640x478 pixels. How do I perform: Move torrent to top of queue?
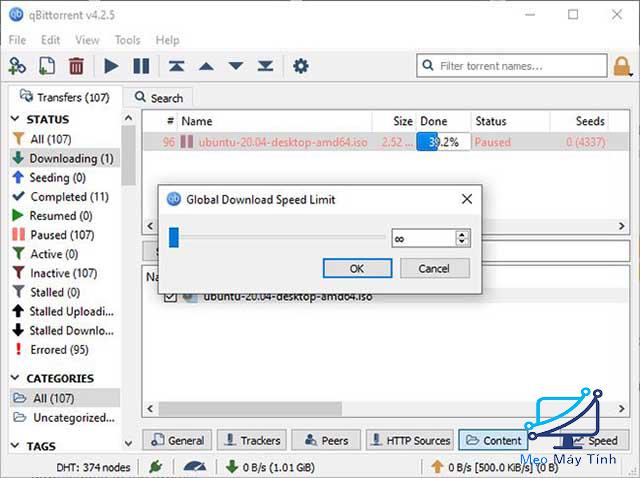click(176, 66)
